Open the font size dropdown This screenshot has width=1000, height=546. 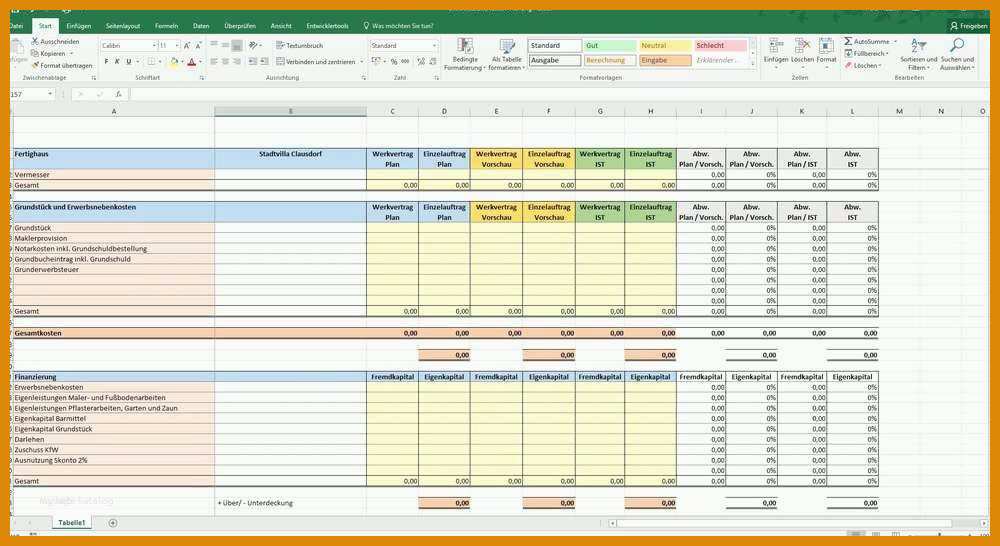(x=177, y=46)
